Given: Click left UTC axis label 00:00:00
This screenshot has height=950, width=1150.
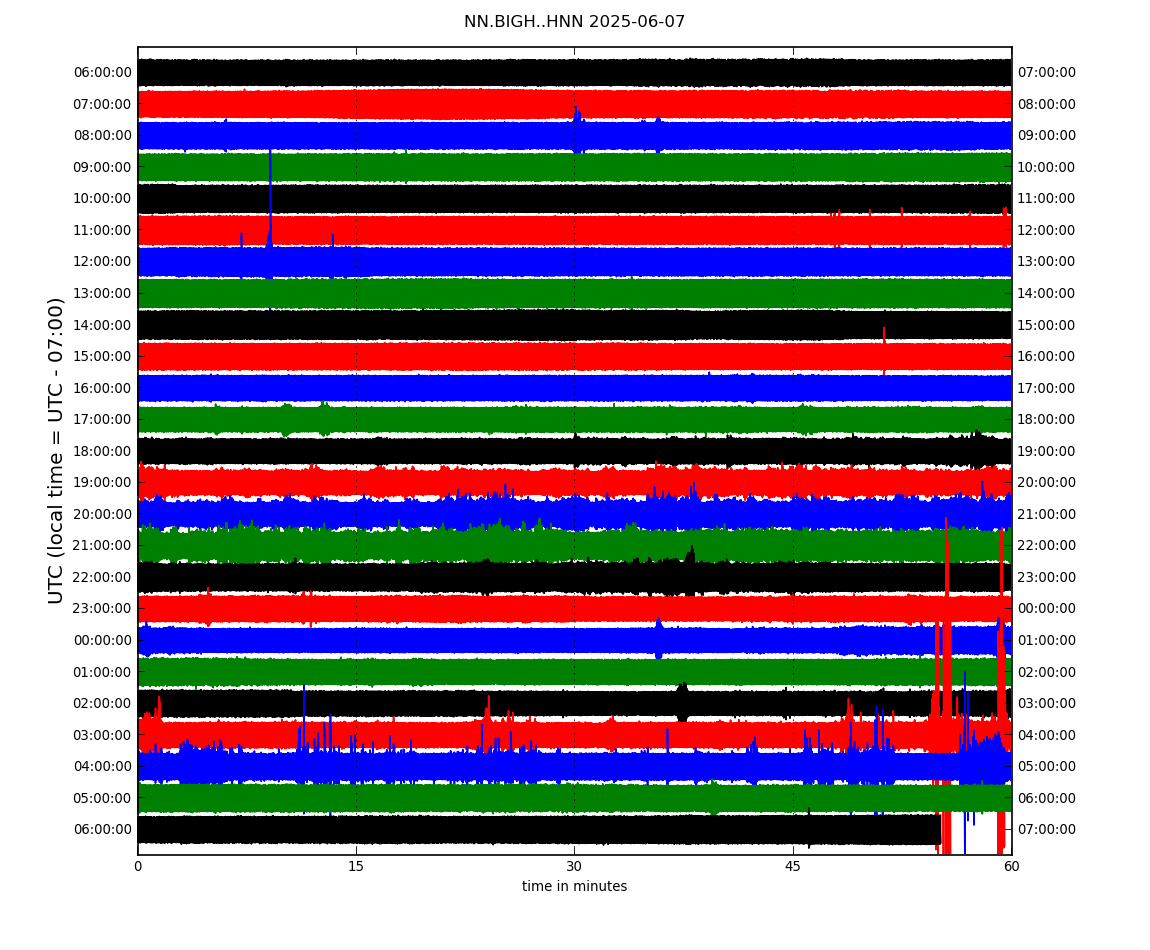Looking at the screenshot, I should [x=103, y=640].
